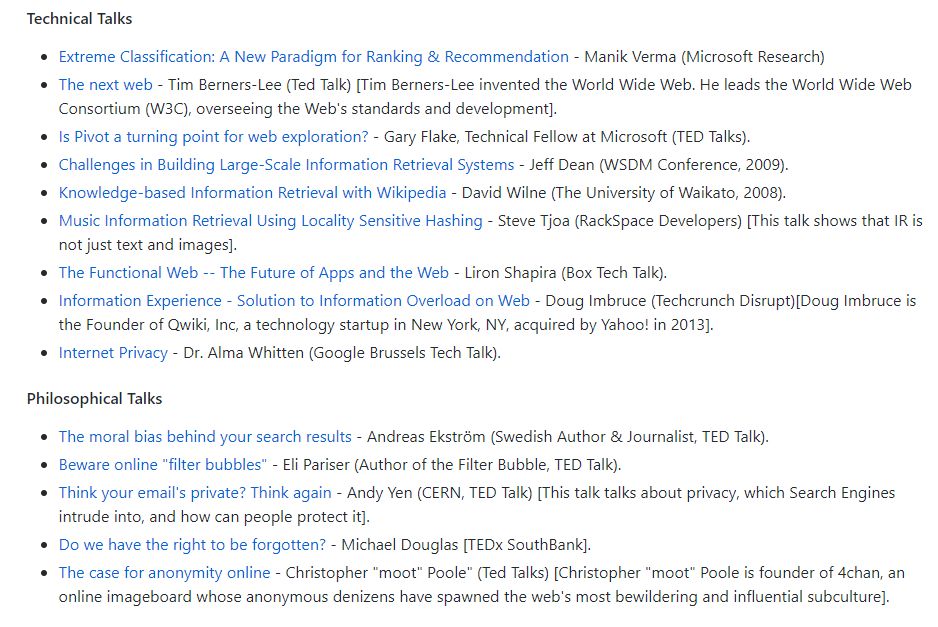Open 'Do we have the right to be forgotten?'
The width and height of the screenshot is (938, 627).
click(x=192, y=545)
